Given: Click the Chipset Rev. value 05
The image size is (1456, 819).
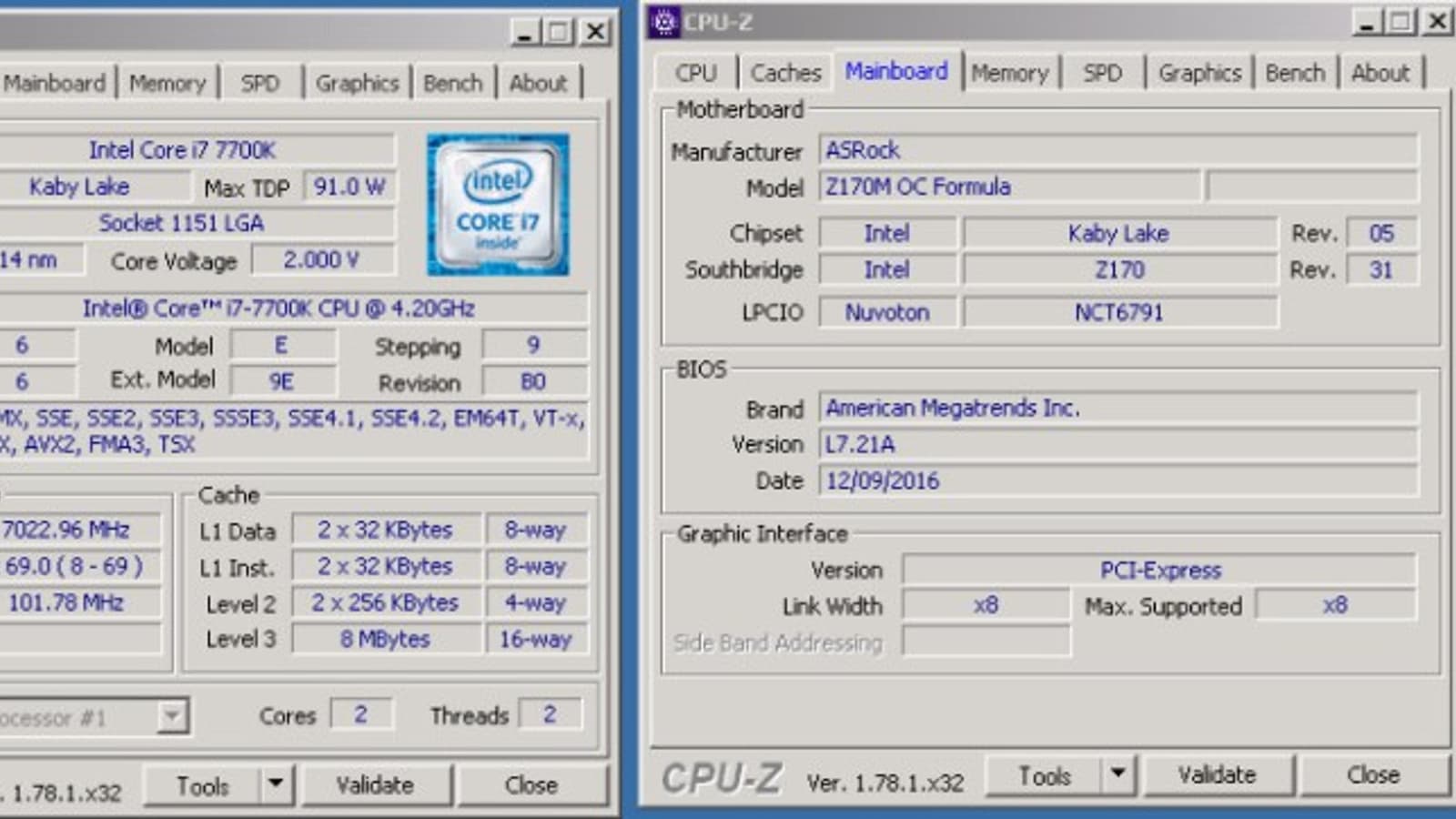Looking at the screenshot, I should tap(1381, 233).
